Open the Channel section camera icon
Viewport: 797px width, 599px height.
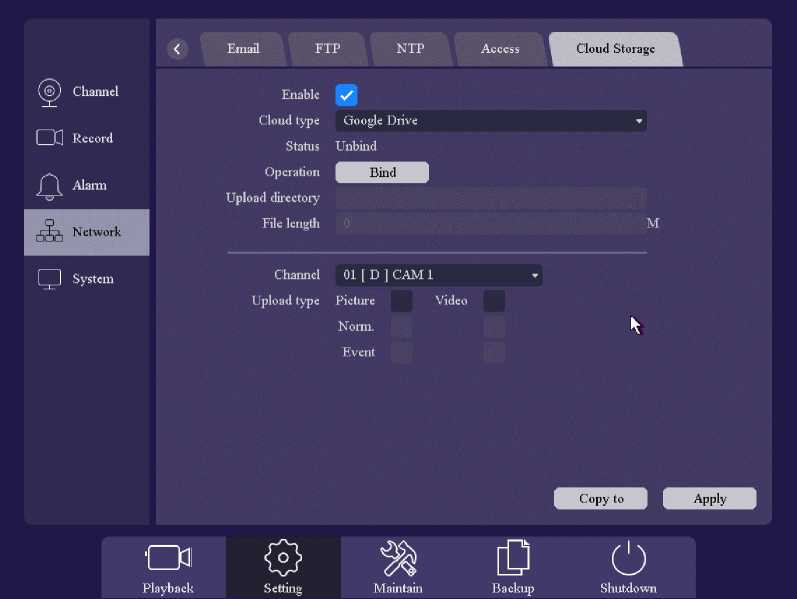[49, 92]
